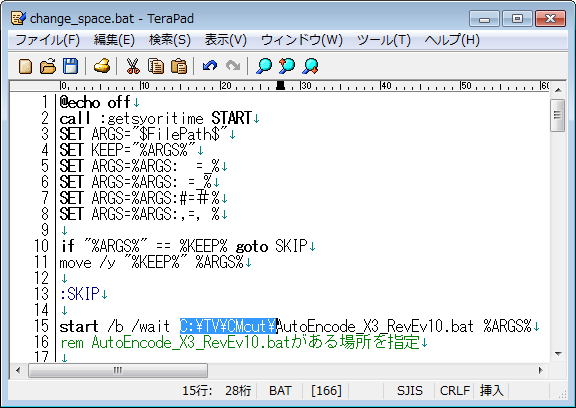This screenshot has height=408, width=576.
Task: Click the 挿入 insert mode status entry
Action: click(492, 390)
